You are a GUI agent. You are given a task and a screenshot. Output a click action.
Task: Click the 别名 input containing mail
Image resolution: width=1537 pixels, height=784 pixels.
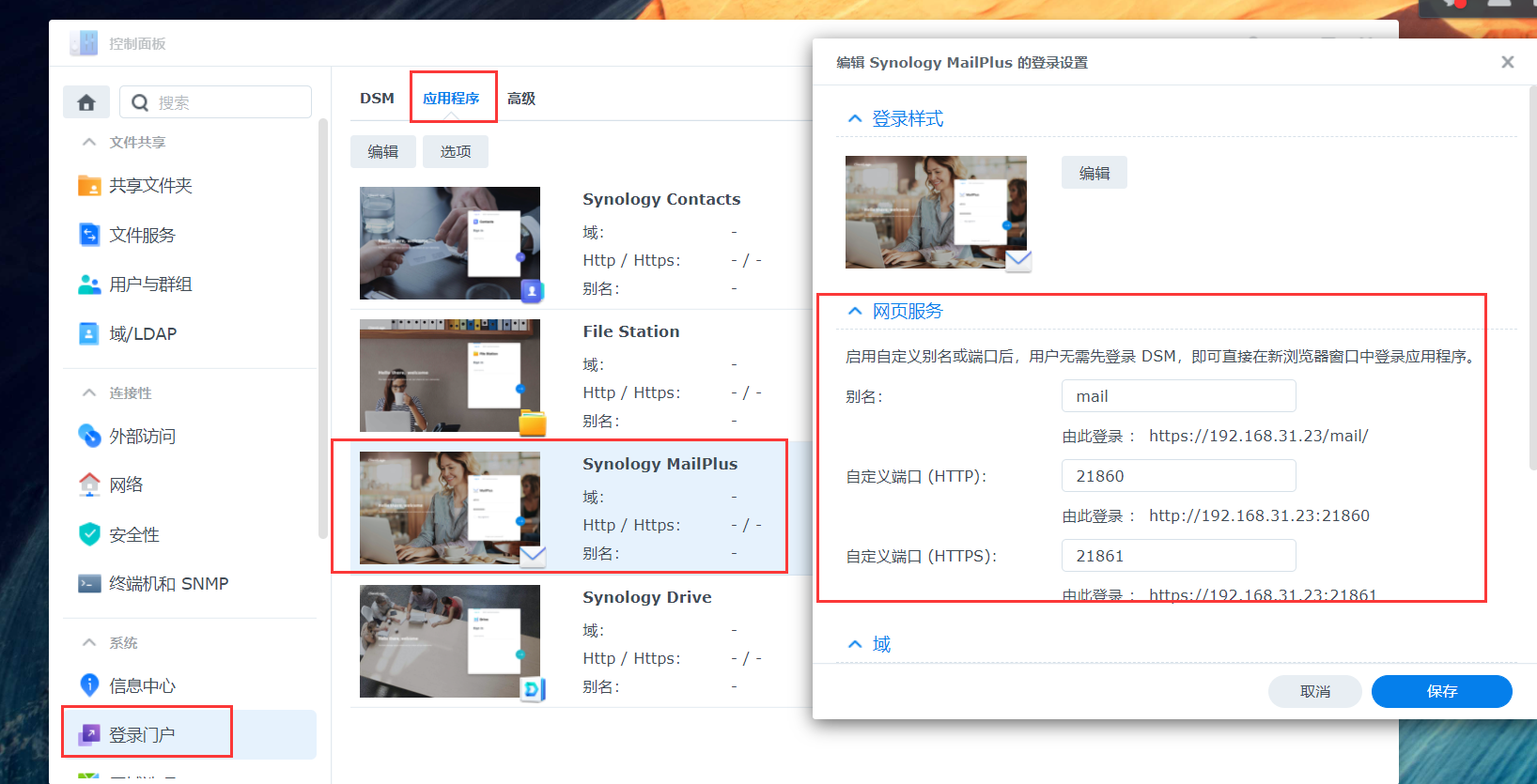(x=1179, y=396)
